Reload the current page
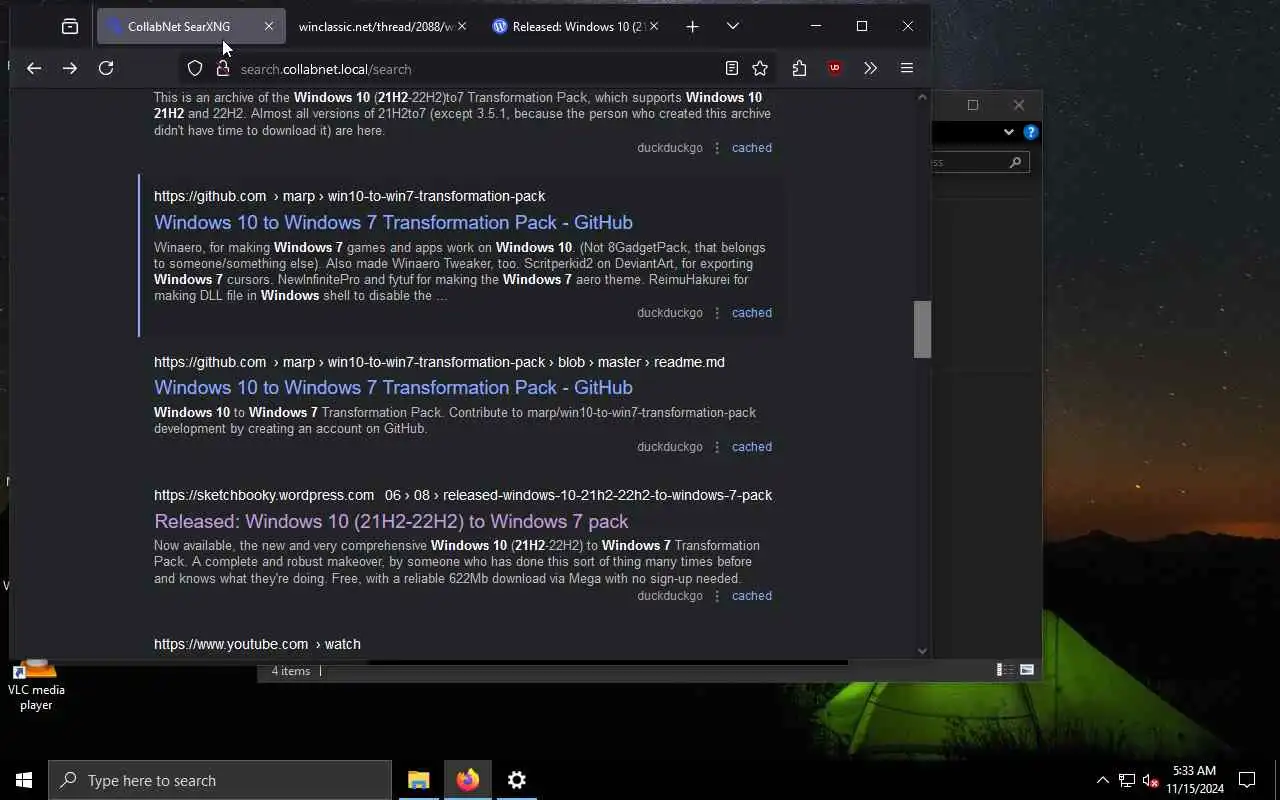Screen dimensions: 1280x800 [x=106, y=68]
